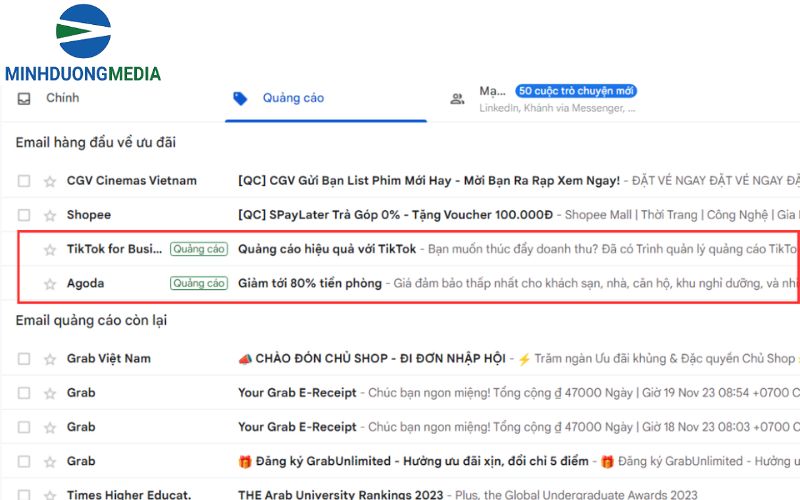Open Your Grab E-Receipt from 18 Nov
Screen dimensions: 800x500
click(x=297, y=427)
